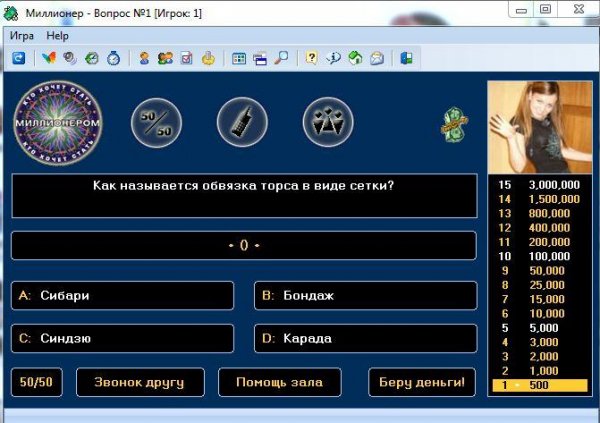Screen dimensions: 600x423
Task: Click the Беру деньги! button
Action: [x=422, y=382]
